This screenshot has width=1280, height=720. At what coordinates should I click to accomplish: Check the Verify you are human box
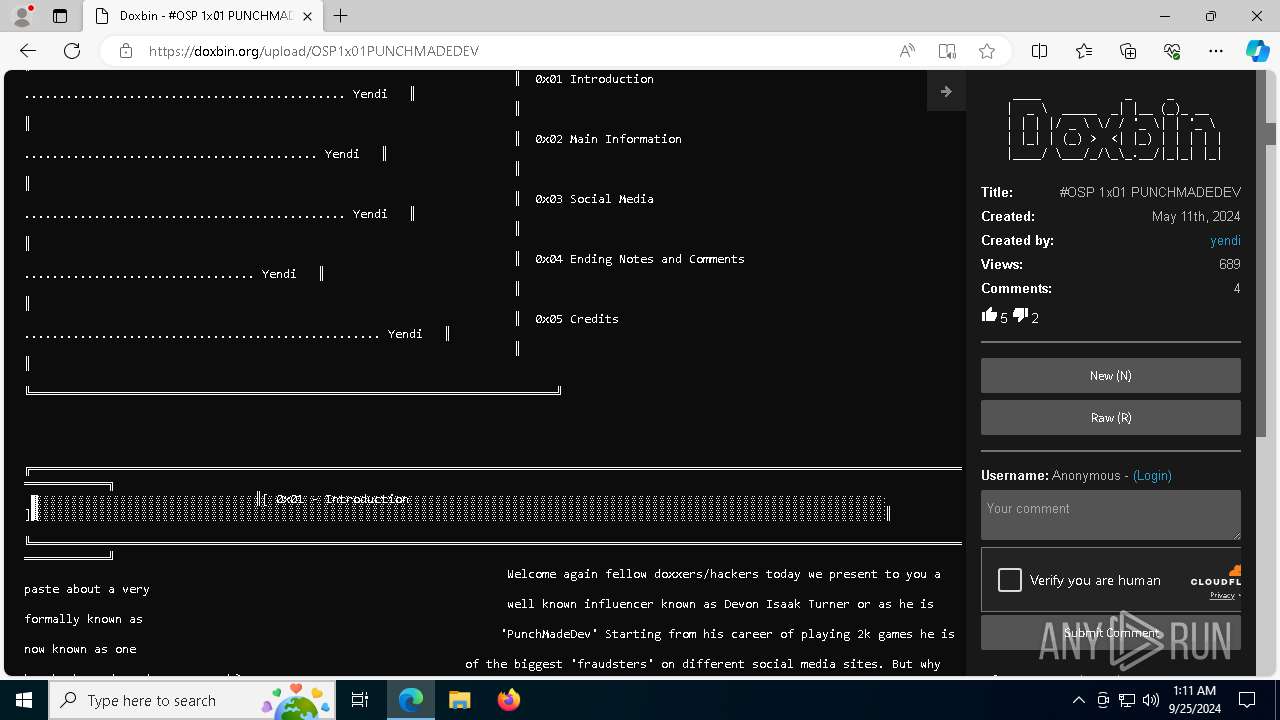point(1010,580)
